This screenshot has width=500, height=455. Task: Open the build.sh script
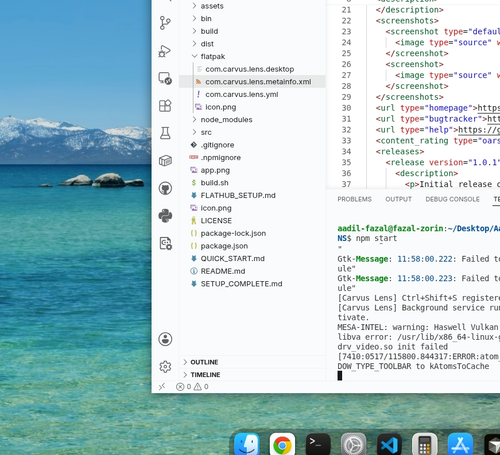click(252, 183)
